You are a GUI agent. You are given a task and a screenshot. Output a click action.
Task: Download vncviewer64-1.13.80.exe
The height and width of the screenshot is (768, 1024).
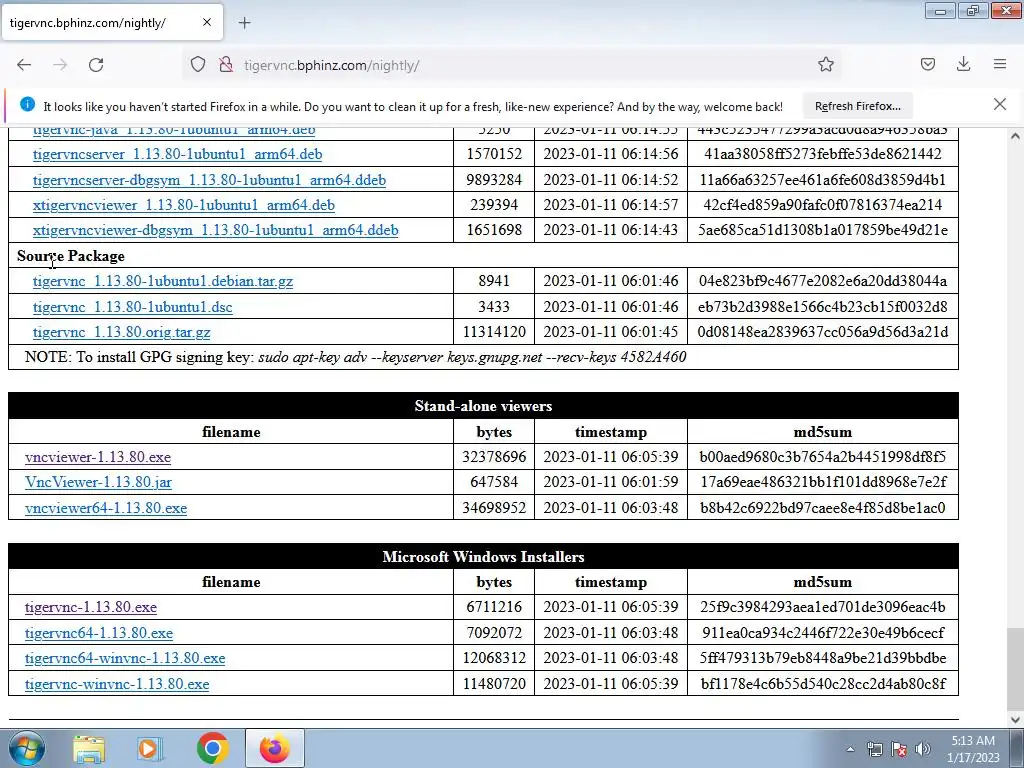106,508
